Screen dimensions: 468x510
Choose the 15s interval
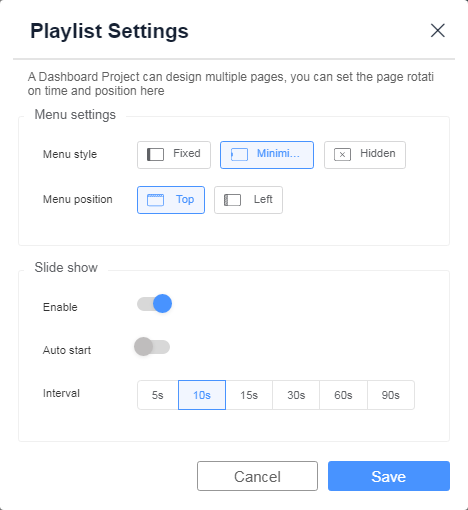tap(249, 395)
